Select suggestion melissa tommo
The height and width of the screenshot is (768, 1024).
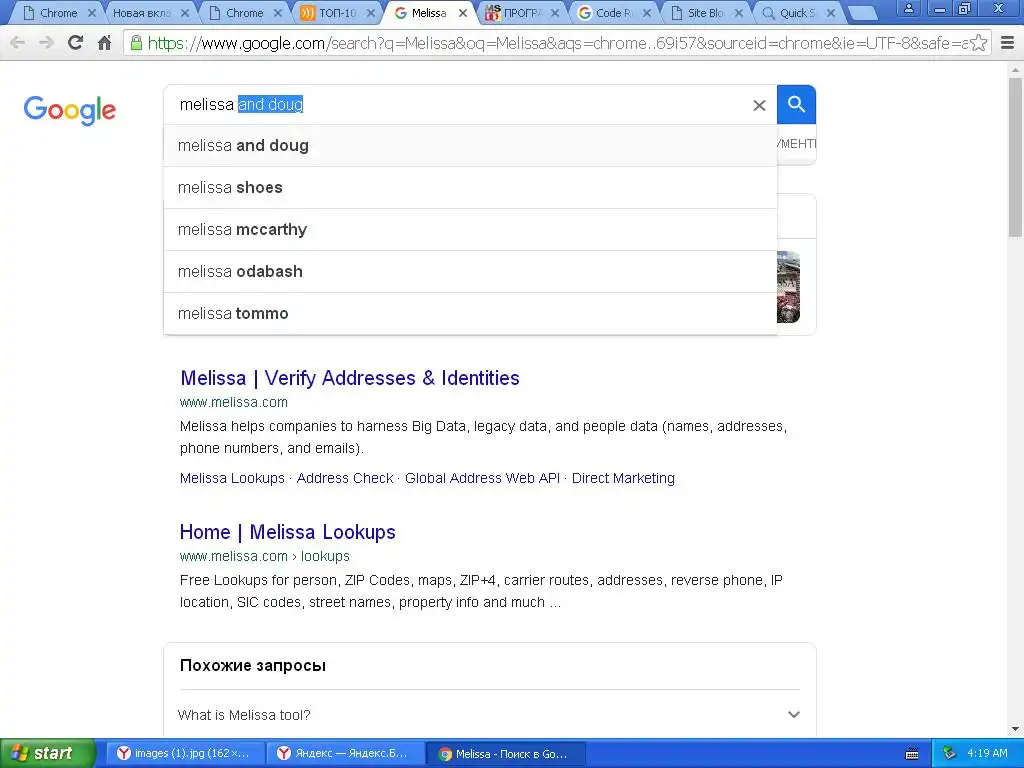coord(470,313)
